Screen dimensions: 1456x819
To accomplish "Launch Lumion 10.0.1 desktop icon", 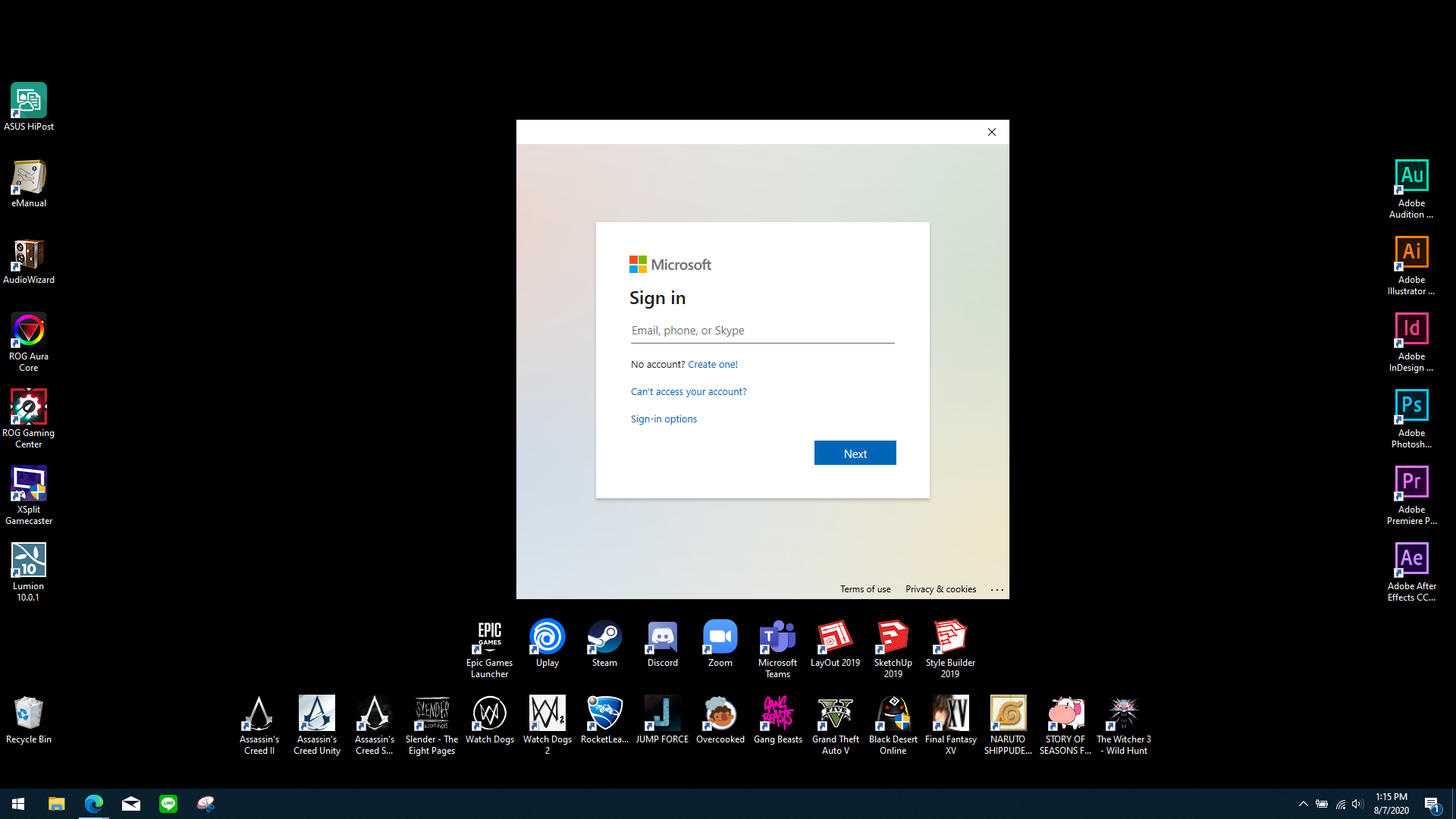I will (x=29, y=571).
